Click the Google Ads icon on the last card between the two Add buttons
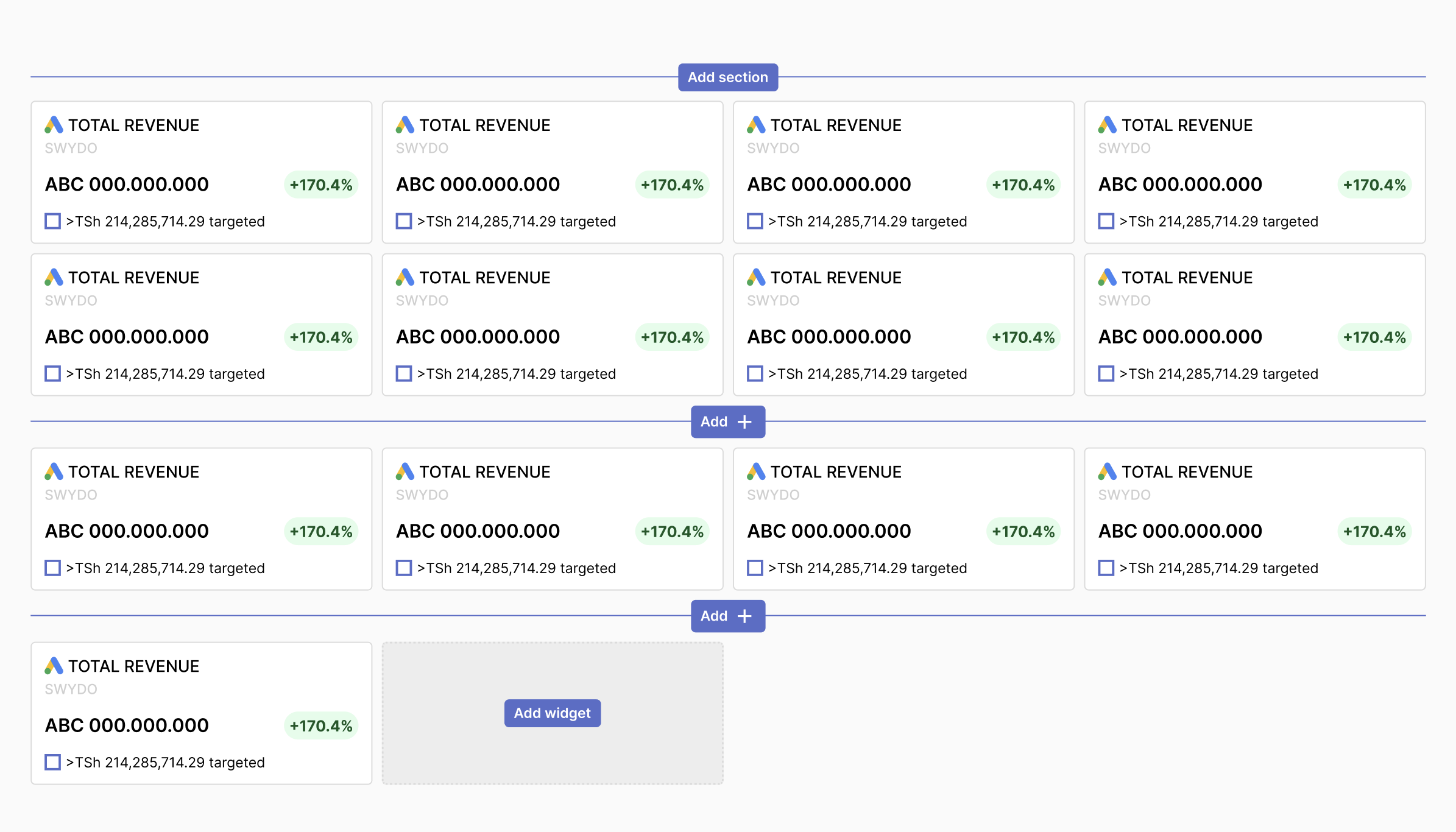 [1107, 471]
